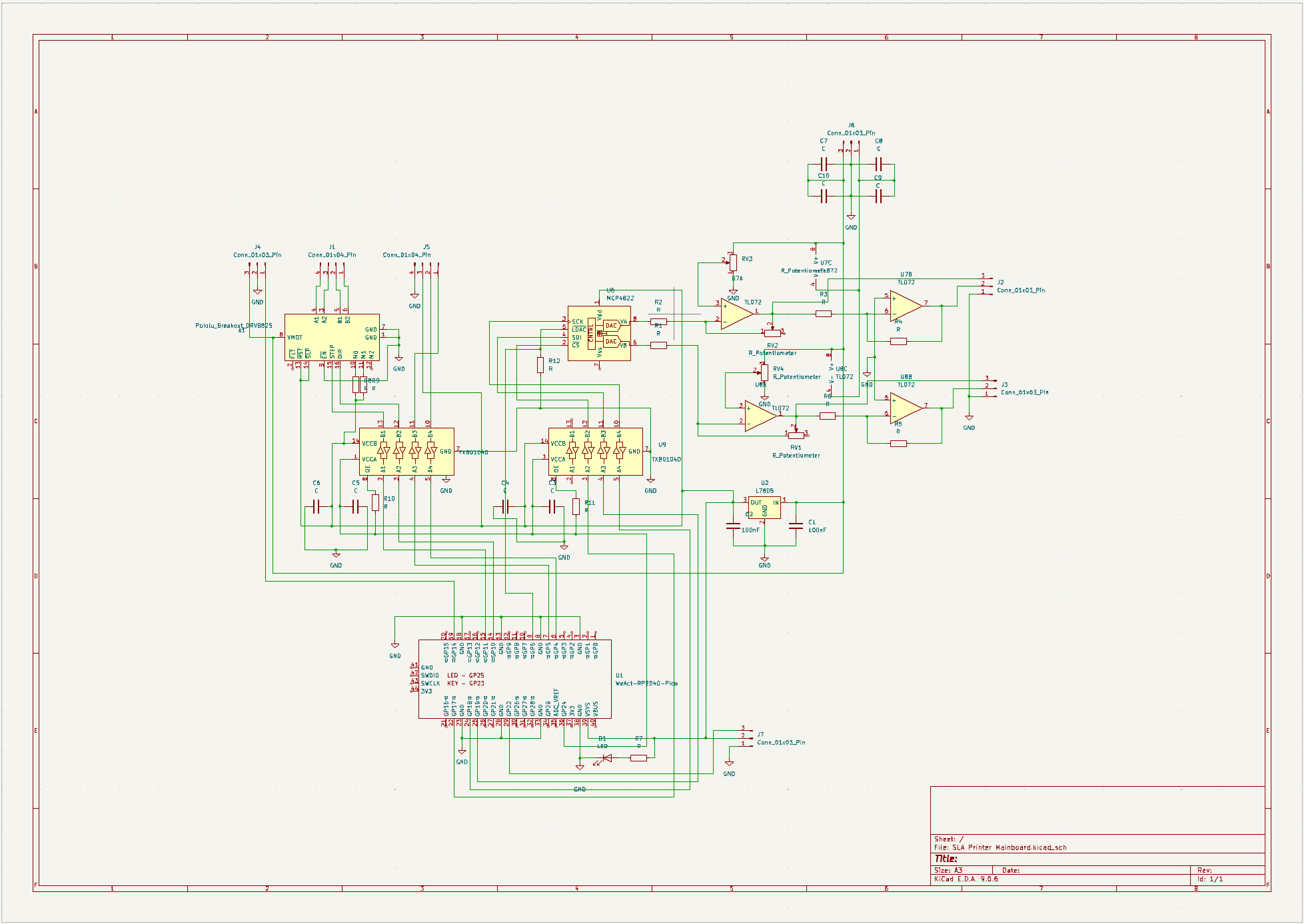Click the J2 Conn_01x03_Pin label
Screen dimensions: 1304x924
click(1021, 290)
